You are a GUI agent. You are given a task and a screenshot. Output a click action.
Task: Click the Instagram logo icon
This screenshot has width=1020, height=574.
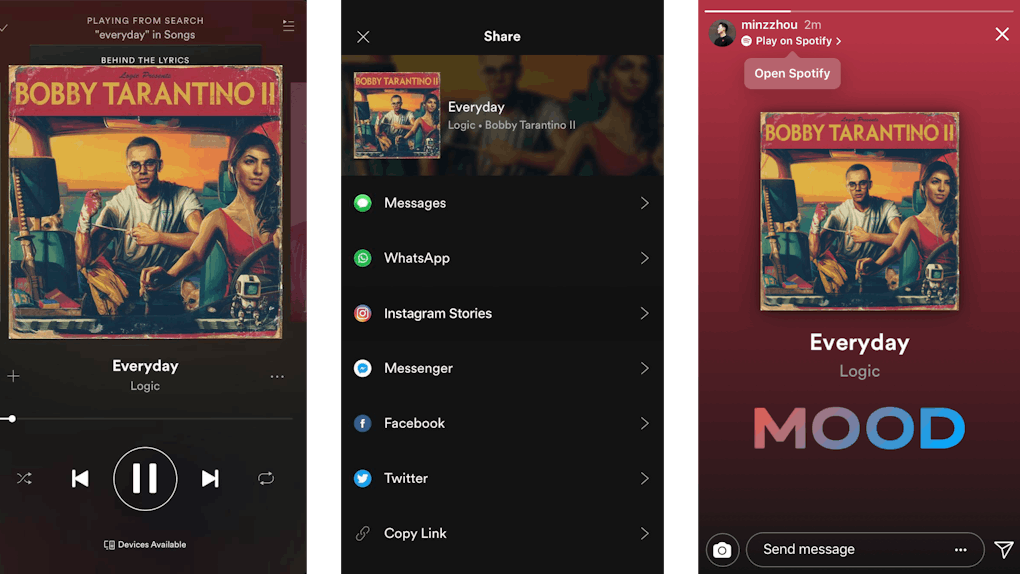363,313
